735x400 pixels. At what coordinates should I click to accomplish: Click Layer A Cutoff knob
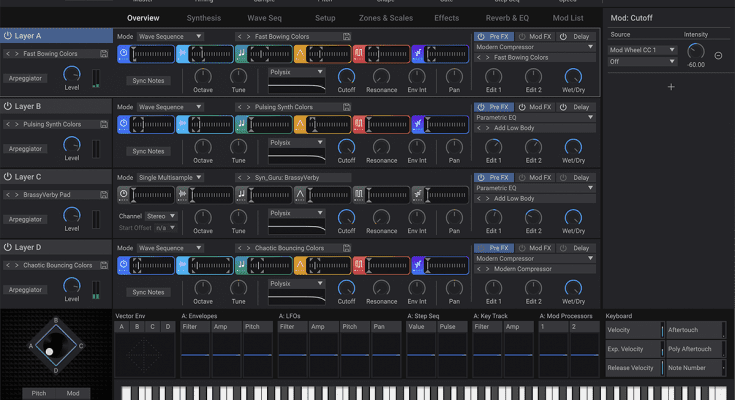pyautogui.click(x=346, y=76)
